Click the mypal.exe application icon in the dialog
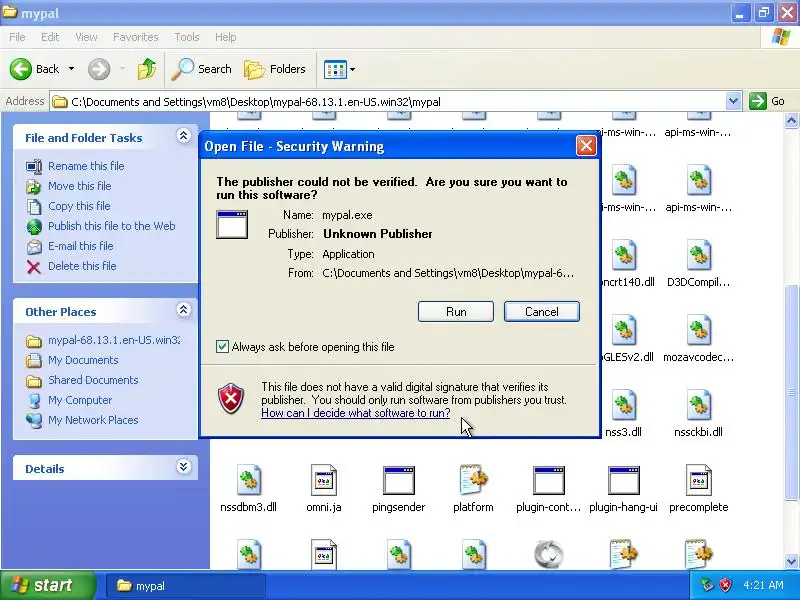The width and height of the screenshot is (800, 600). coord(232,224)
